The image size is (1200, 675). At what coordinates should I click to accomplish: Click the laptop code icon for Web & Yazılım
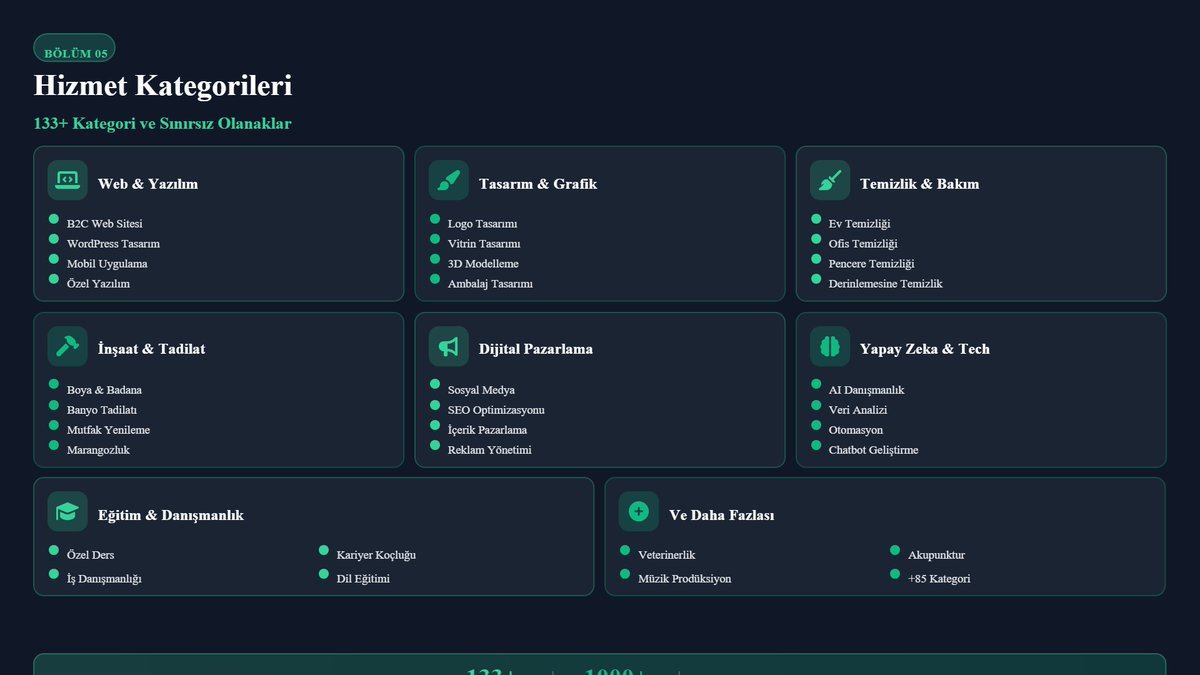67,180
